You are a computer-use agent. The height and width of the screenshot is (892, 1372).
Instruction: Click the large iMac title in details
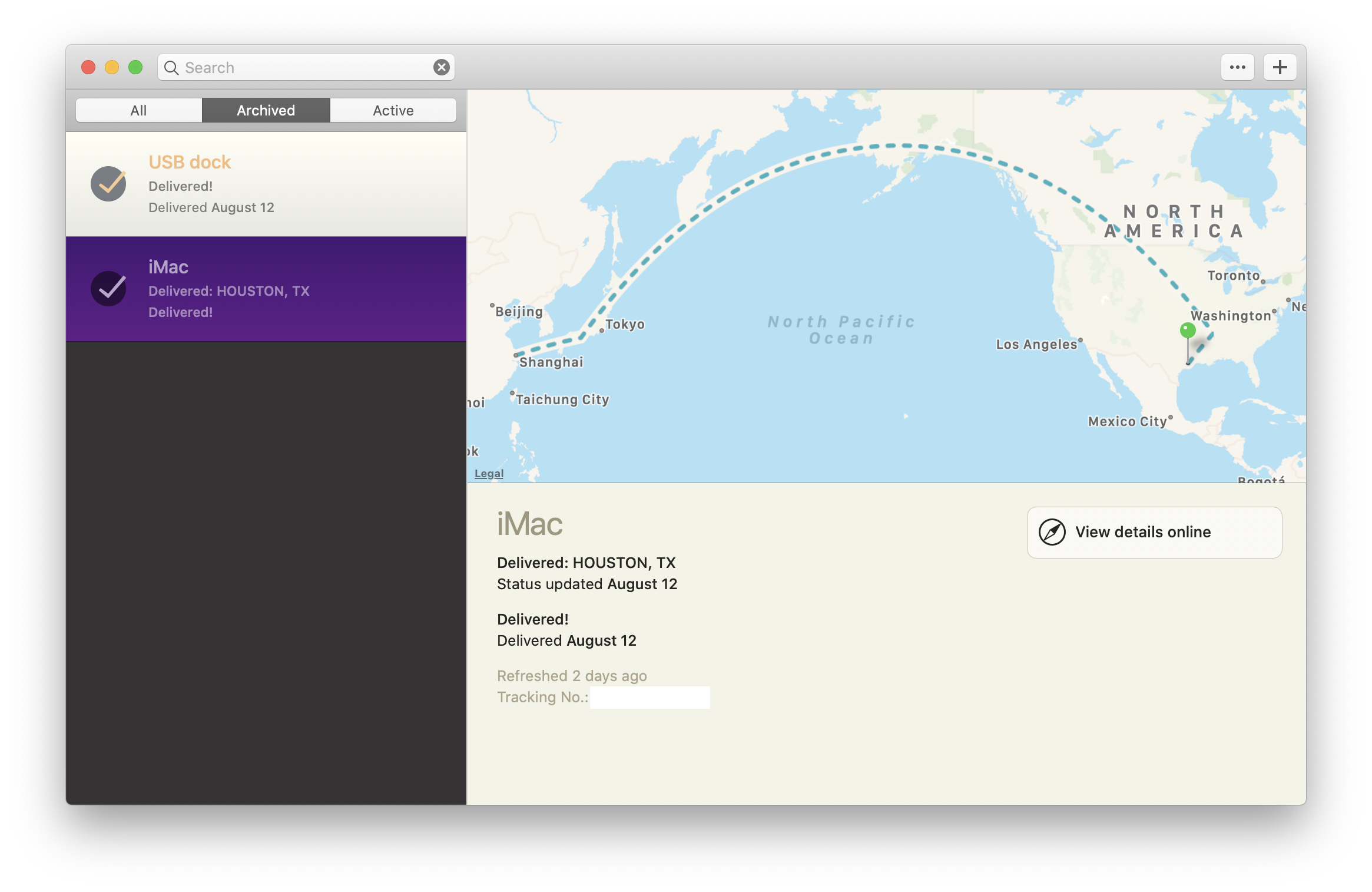pos(530,524)
